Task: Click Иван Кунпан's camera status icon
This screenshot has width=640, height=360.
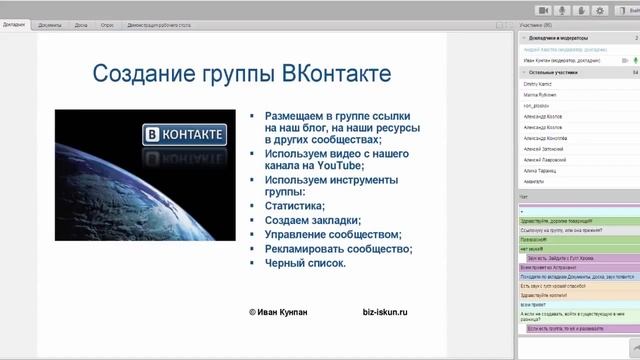Action: 625,60
